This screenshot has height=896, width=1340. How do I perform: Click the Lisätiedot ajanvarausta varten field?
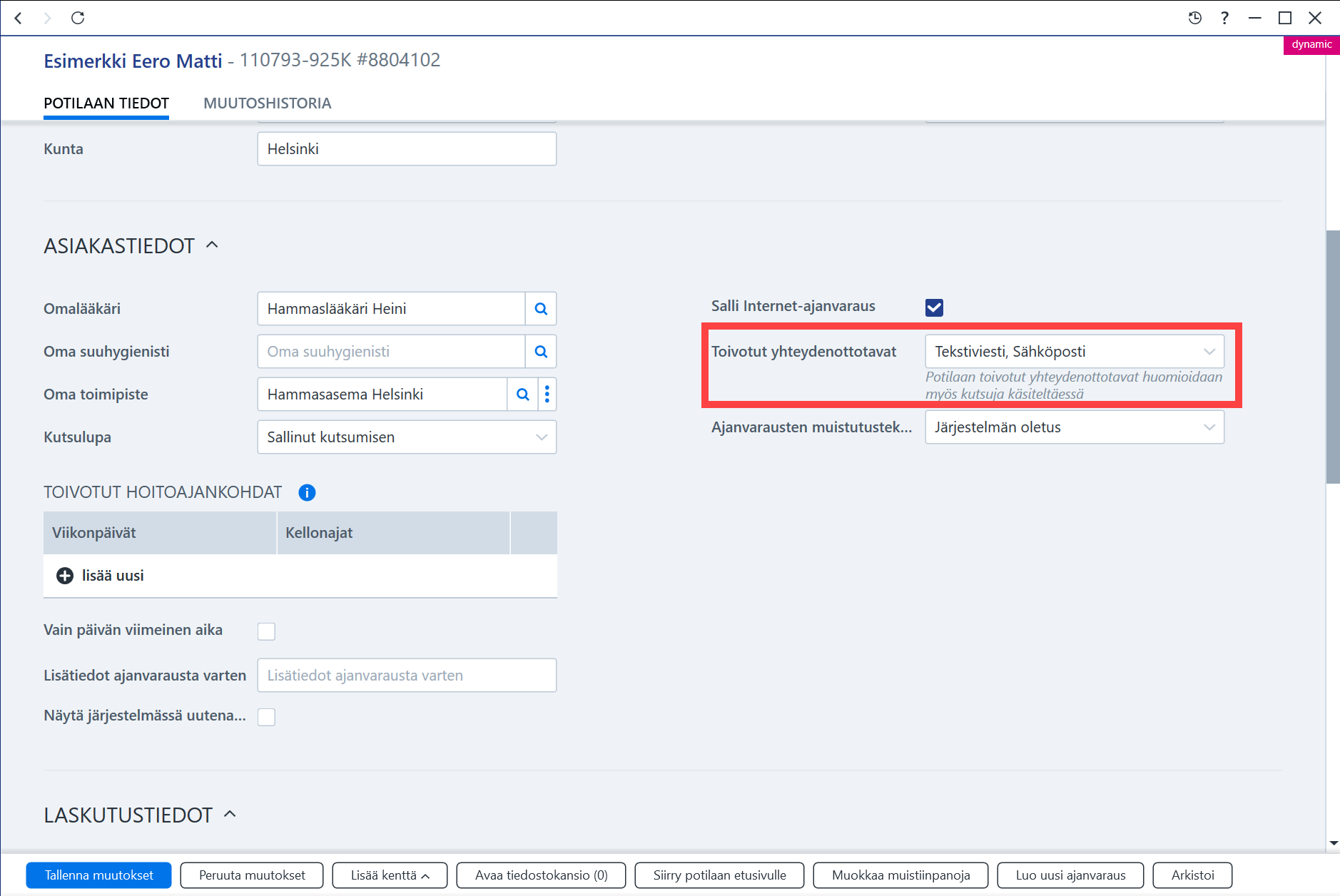(x=407, y=676)
